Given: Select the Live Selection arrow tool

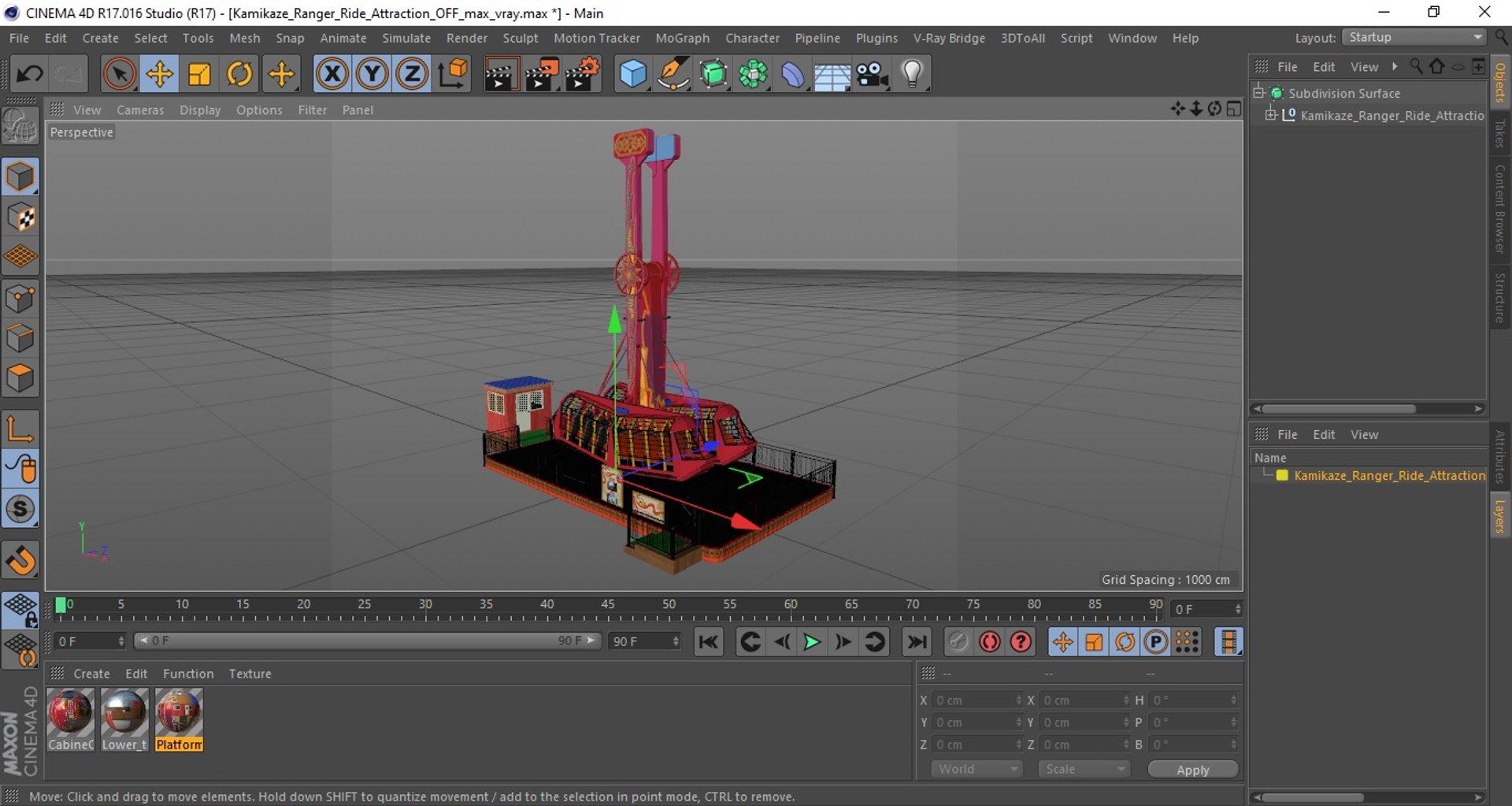Looking at the screenshot, I should [119, 74].
